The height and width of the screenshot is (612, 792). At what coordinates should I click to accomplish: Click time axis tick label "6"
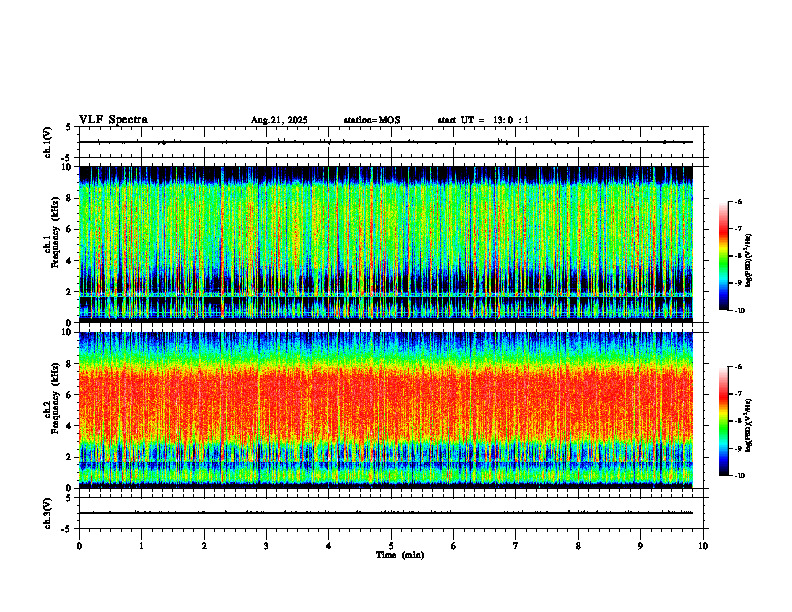coord(454,546)
